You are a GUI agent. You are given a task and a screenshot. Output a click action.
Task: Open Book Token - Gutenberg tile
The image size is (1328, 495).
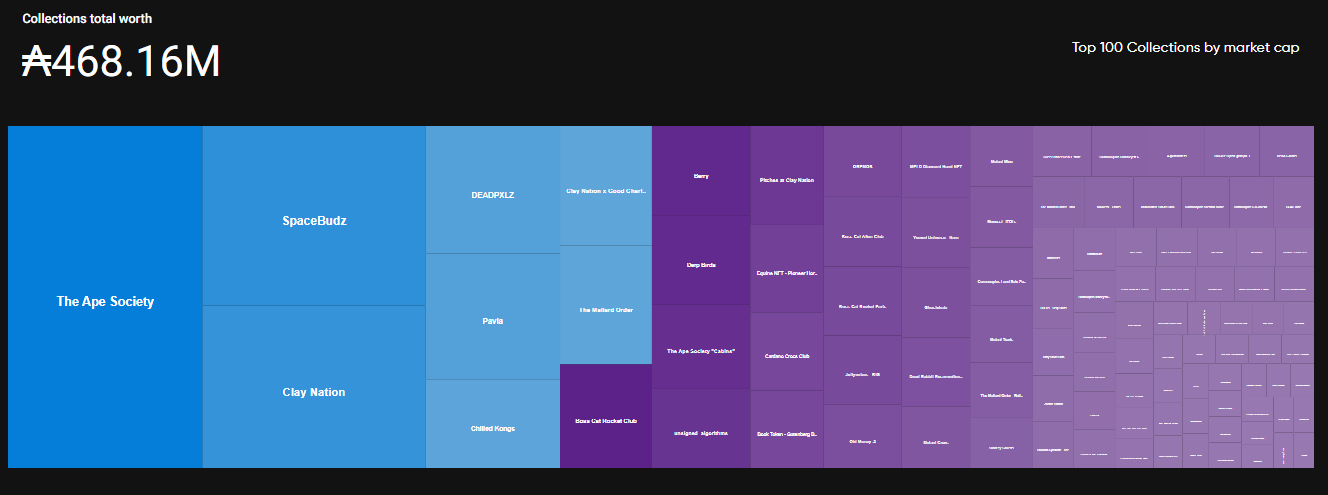pyautogui.click(x=787, y=430)
